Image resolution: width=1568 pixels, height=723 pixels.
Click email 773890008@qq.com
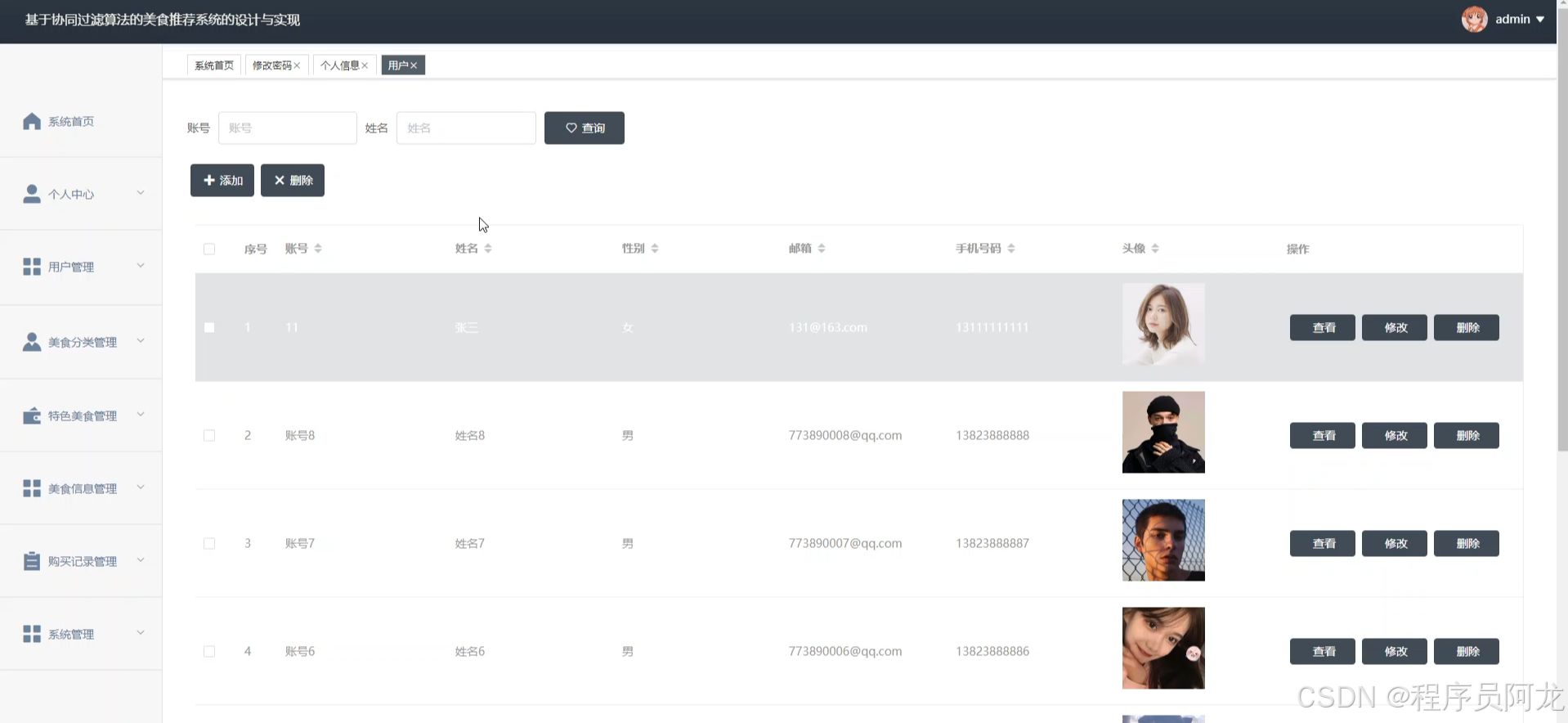845,435
